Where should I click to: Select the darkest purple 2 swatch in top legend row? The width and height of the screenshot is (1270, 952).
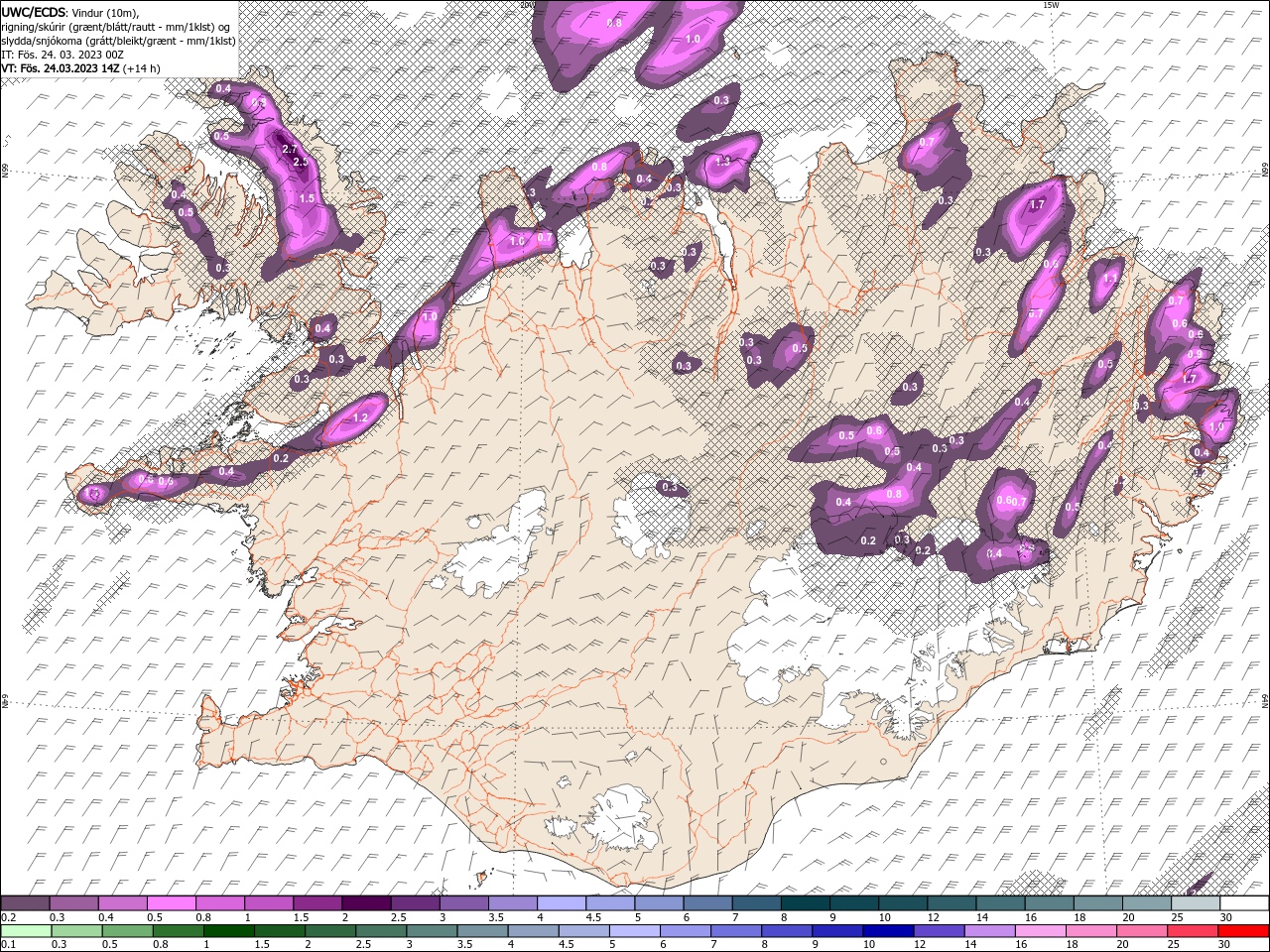click(366, 903)
